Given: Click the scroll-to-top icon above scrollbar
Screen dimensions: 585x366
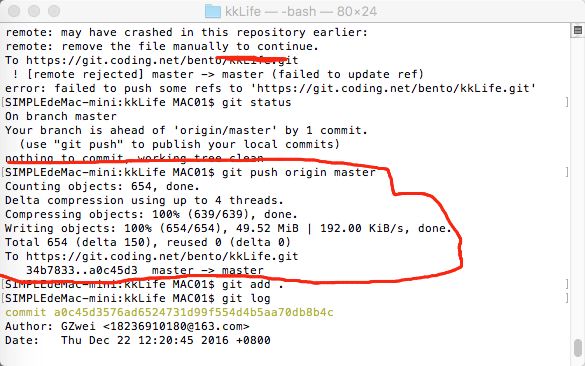Looking at the screenshot, I should point(578,30).
